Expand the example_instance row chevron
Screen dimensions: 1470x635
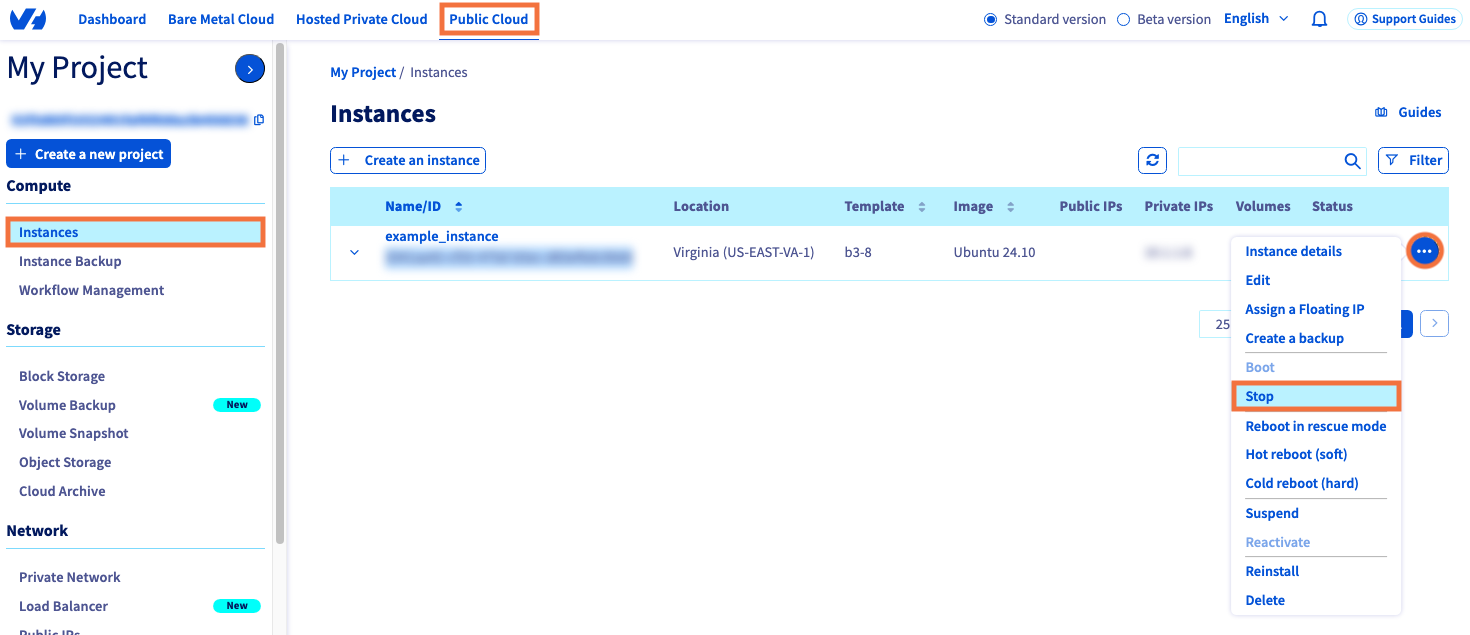pyautogui.click(x=354, y=252)
